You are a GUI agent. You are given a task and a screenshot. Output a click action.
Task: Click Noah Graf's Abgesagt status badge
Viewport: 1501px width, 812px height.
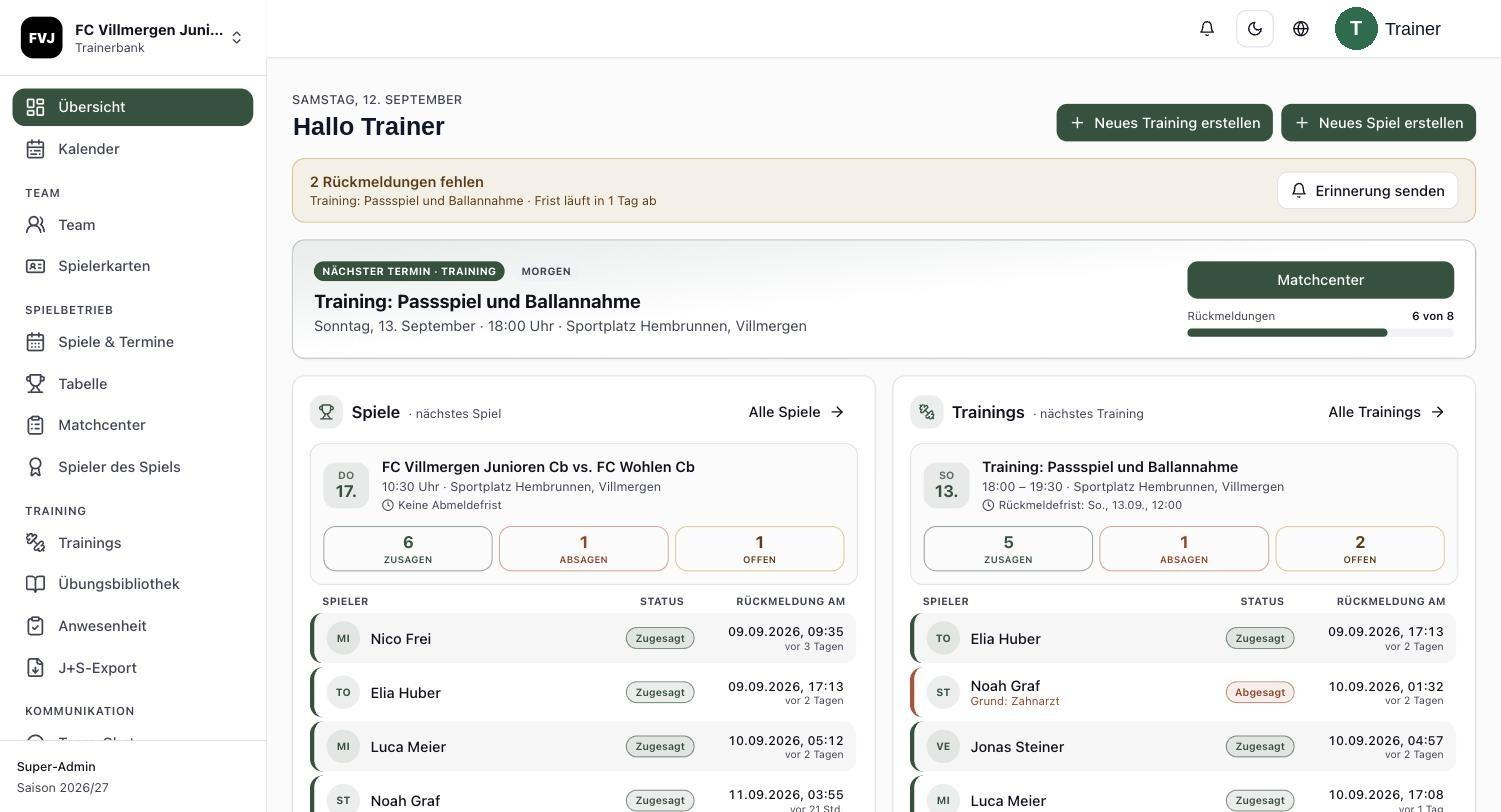[1260, 692]
